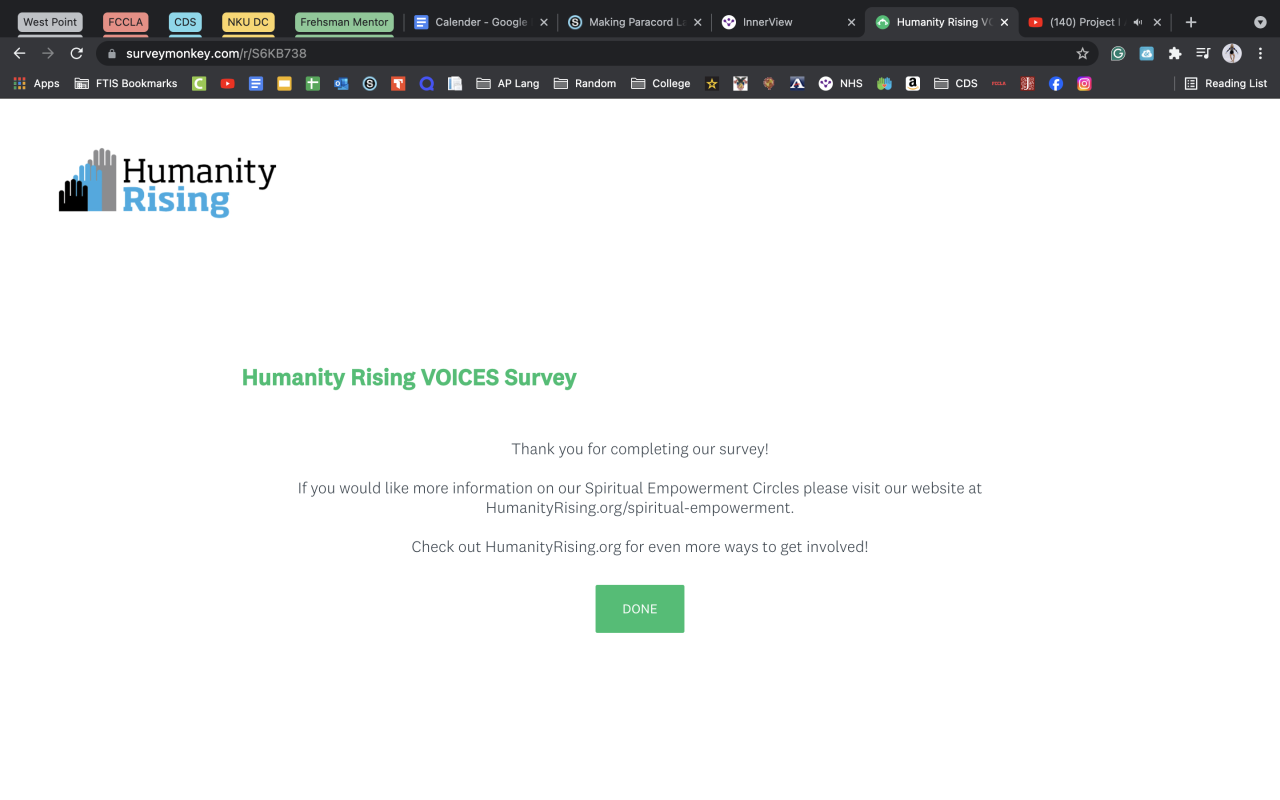Open the media controls icon in toolbar
This screenshot has width=1280, height=800.
(1203, 53)
